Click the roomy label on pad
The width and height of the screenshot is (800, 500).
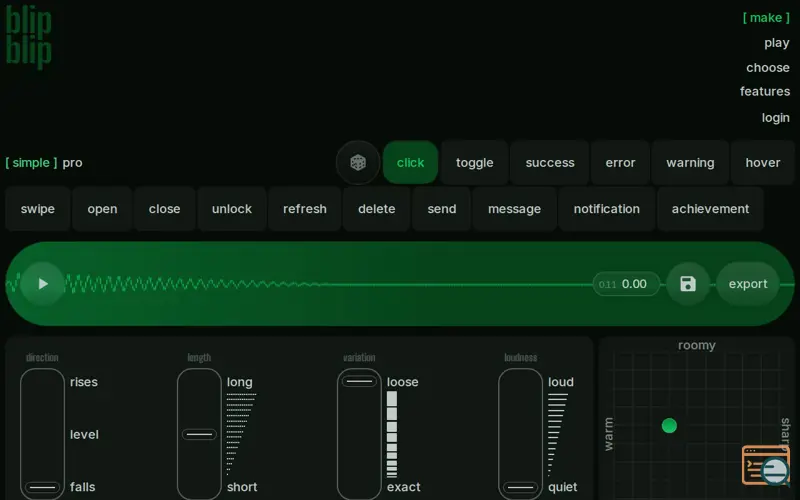point(696,345)
